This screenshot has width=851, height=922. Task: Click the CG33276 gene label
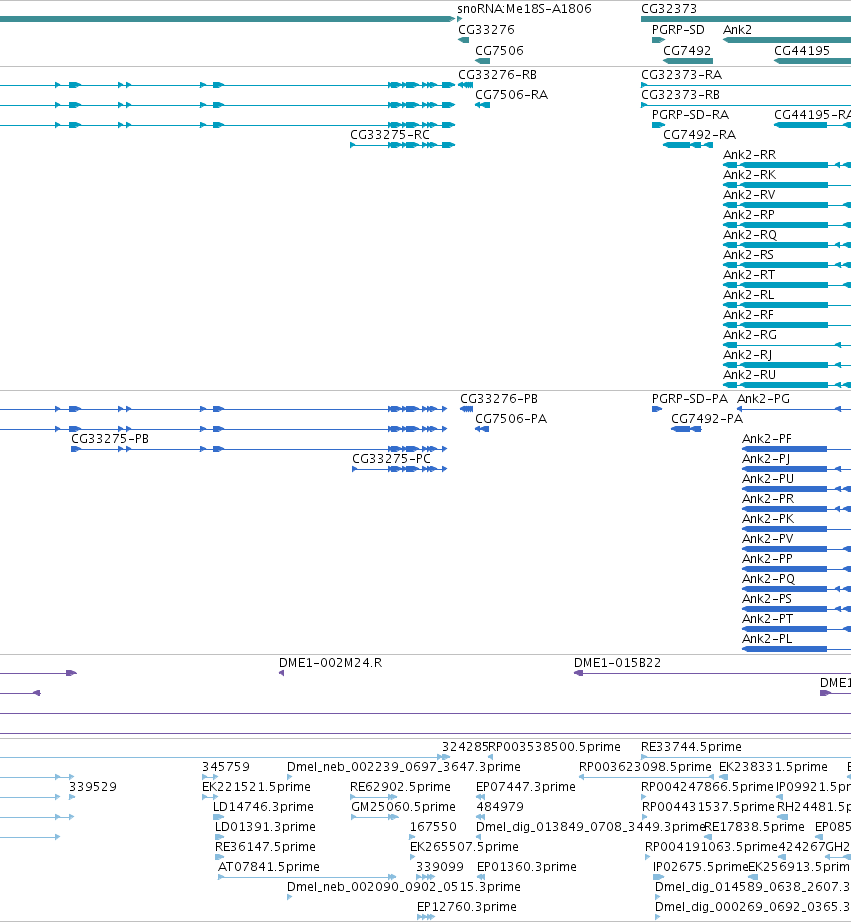pyautogui.click(x=486, y=29)
